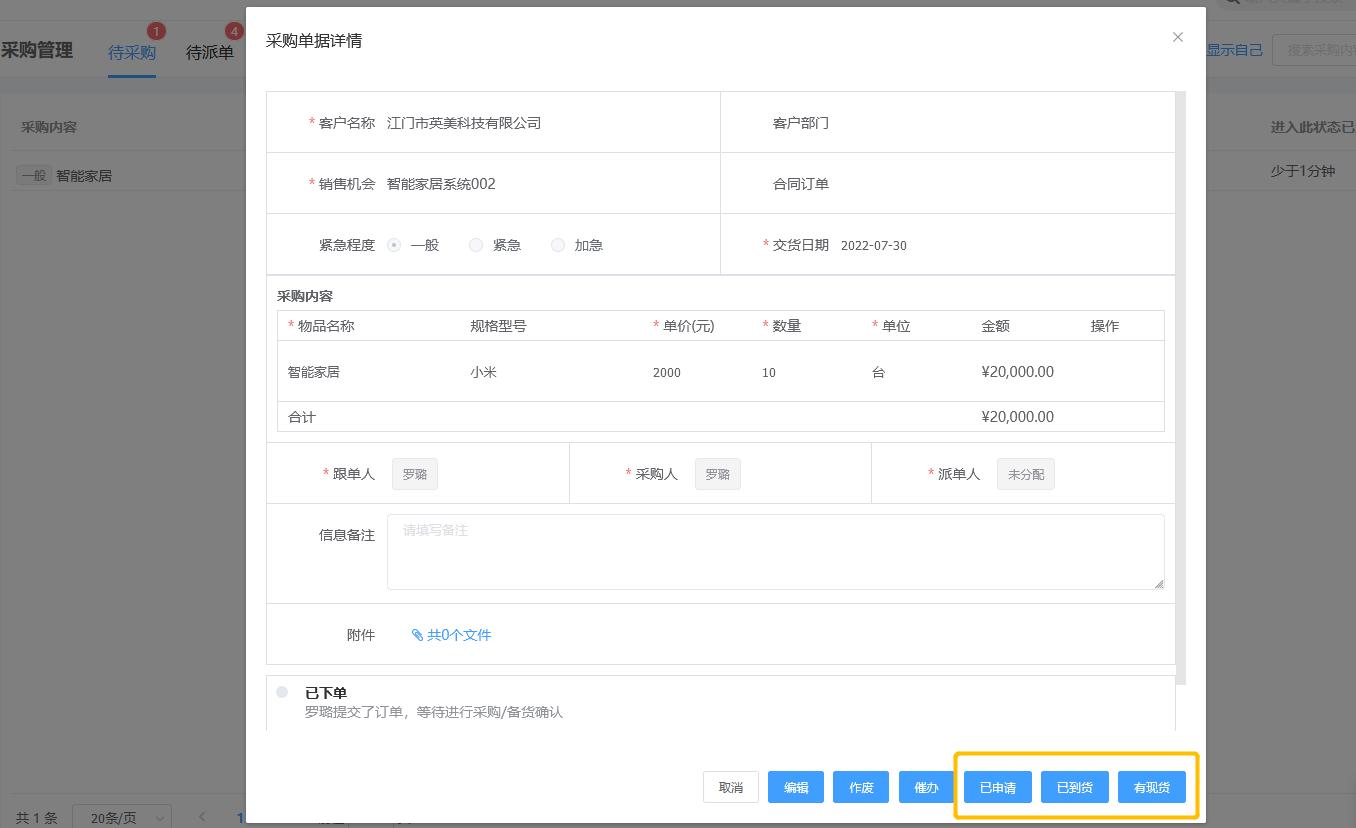Select the 紧急 urgency radio button
1356x828 pixels.
(x=476, y=245)
